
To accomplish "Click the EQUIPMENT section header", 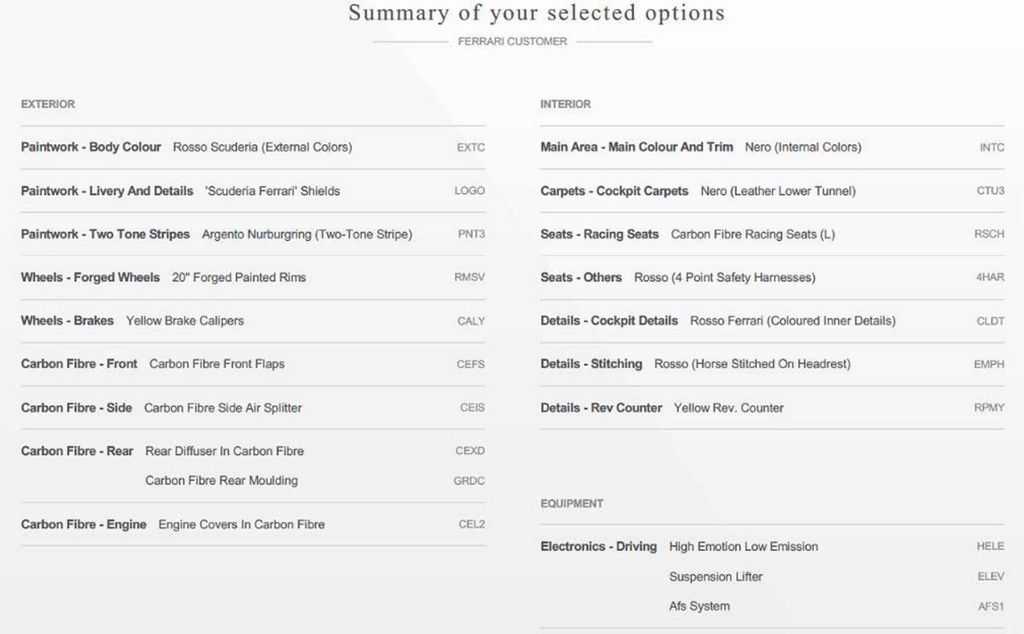I will click(571, 504).
